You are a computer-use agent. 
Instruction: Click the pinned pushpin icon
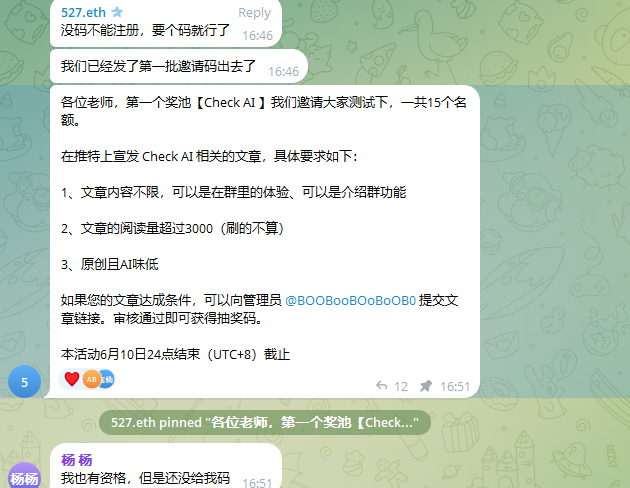pos(425,386)
